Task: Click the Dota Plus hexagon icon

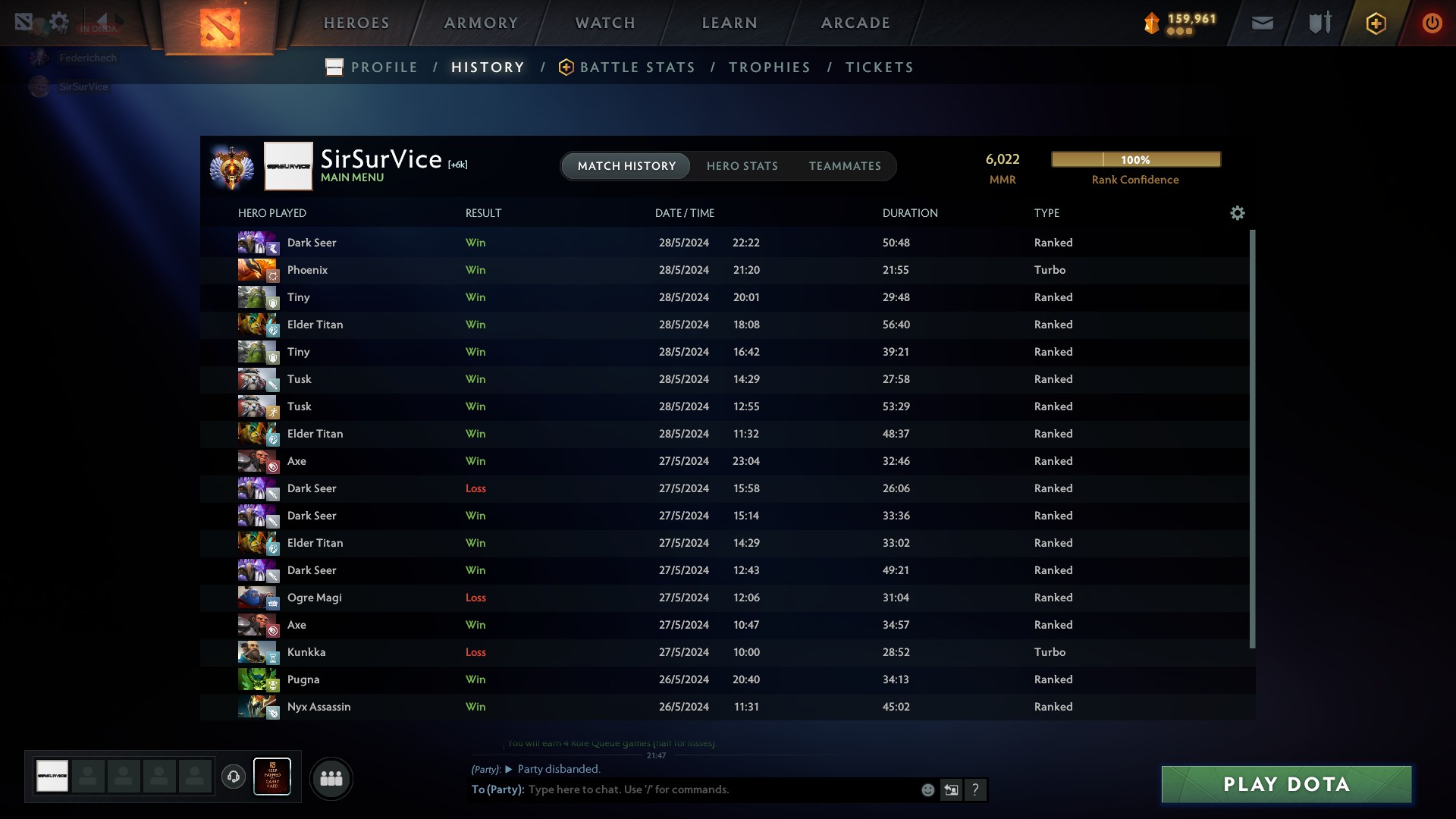Action: (1376, 24)
